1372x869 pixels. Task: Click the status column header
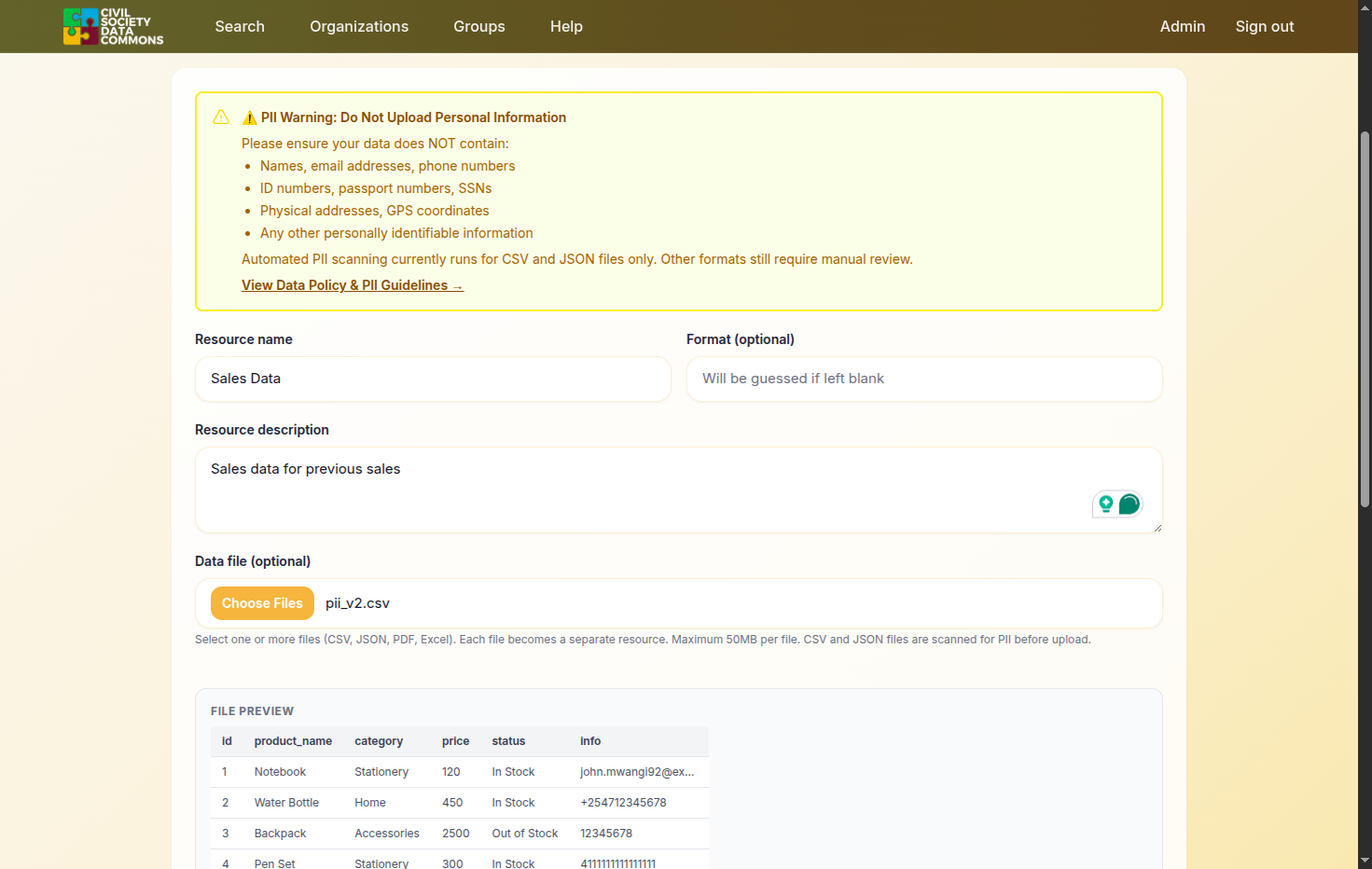508,741
